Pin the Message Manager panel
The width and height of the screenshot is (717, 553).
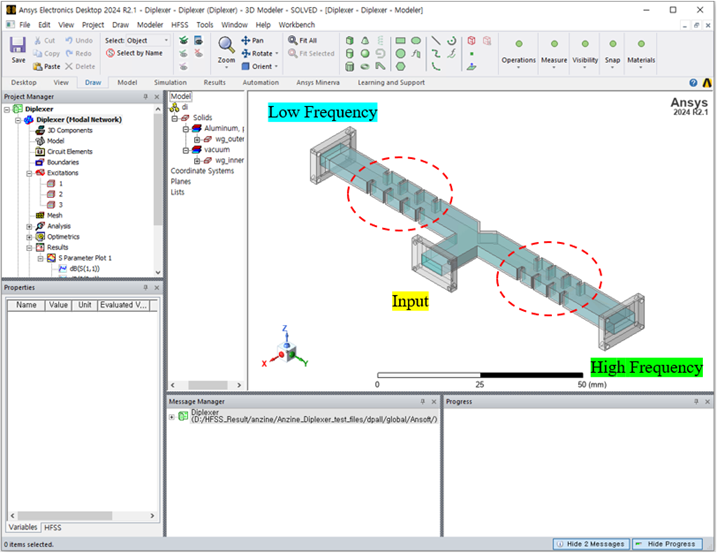423,401
